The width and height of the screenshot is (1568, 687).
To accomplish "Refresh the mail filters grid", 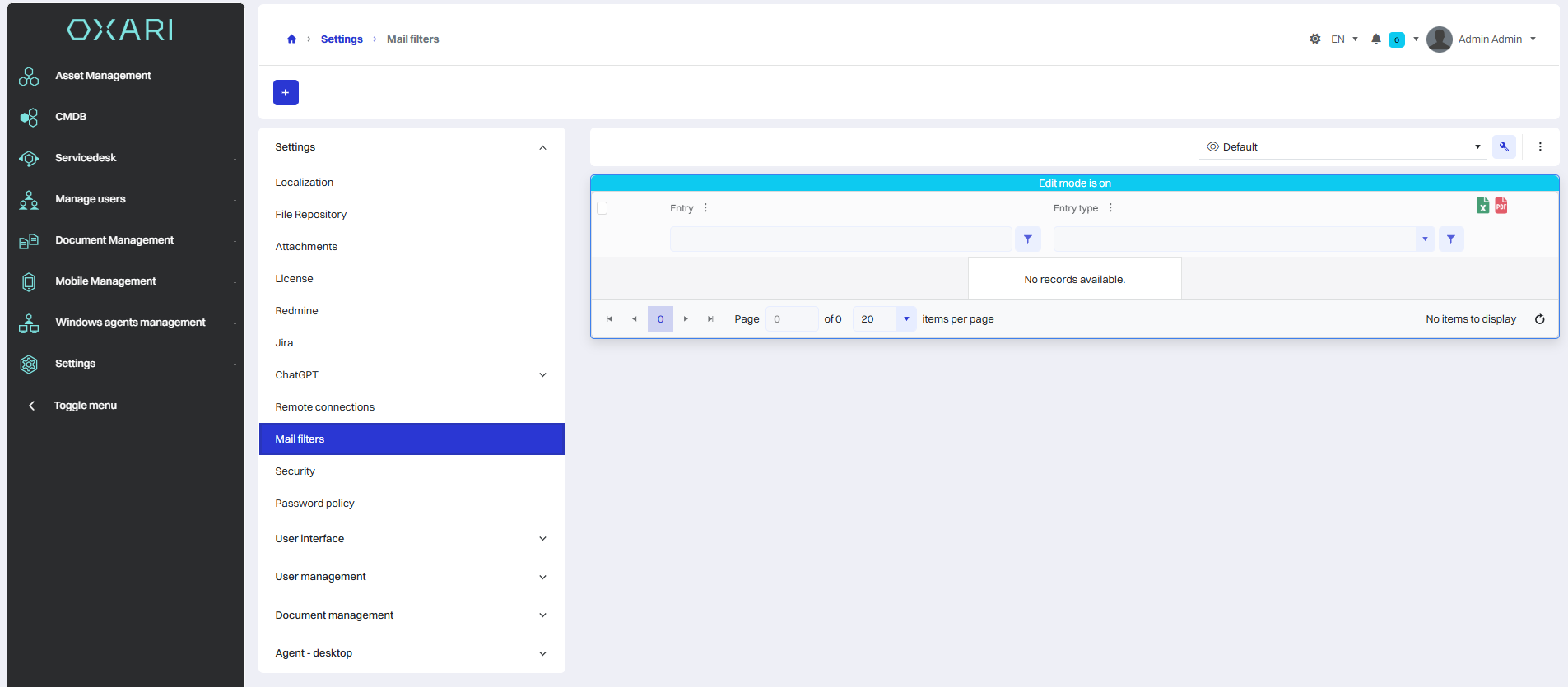I will (x=1539, y=319).
